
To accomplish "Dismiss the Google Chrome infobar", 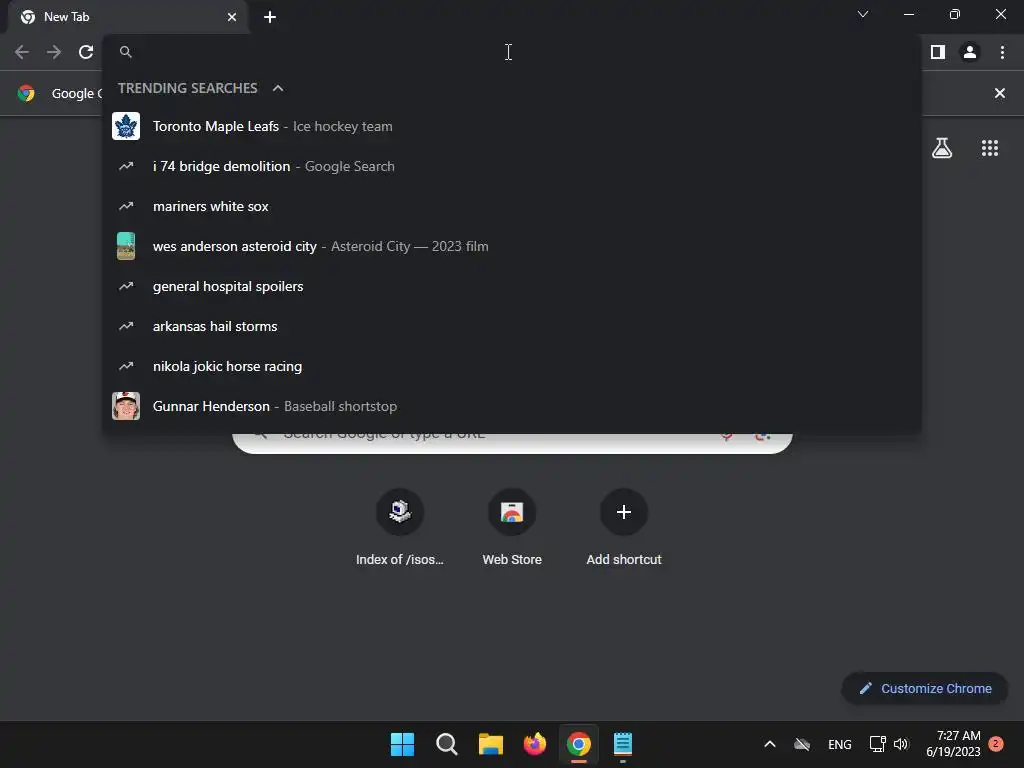I will pos(999,93).
